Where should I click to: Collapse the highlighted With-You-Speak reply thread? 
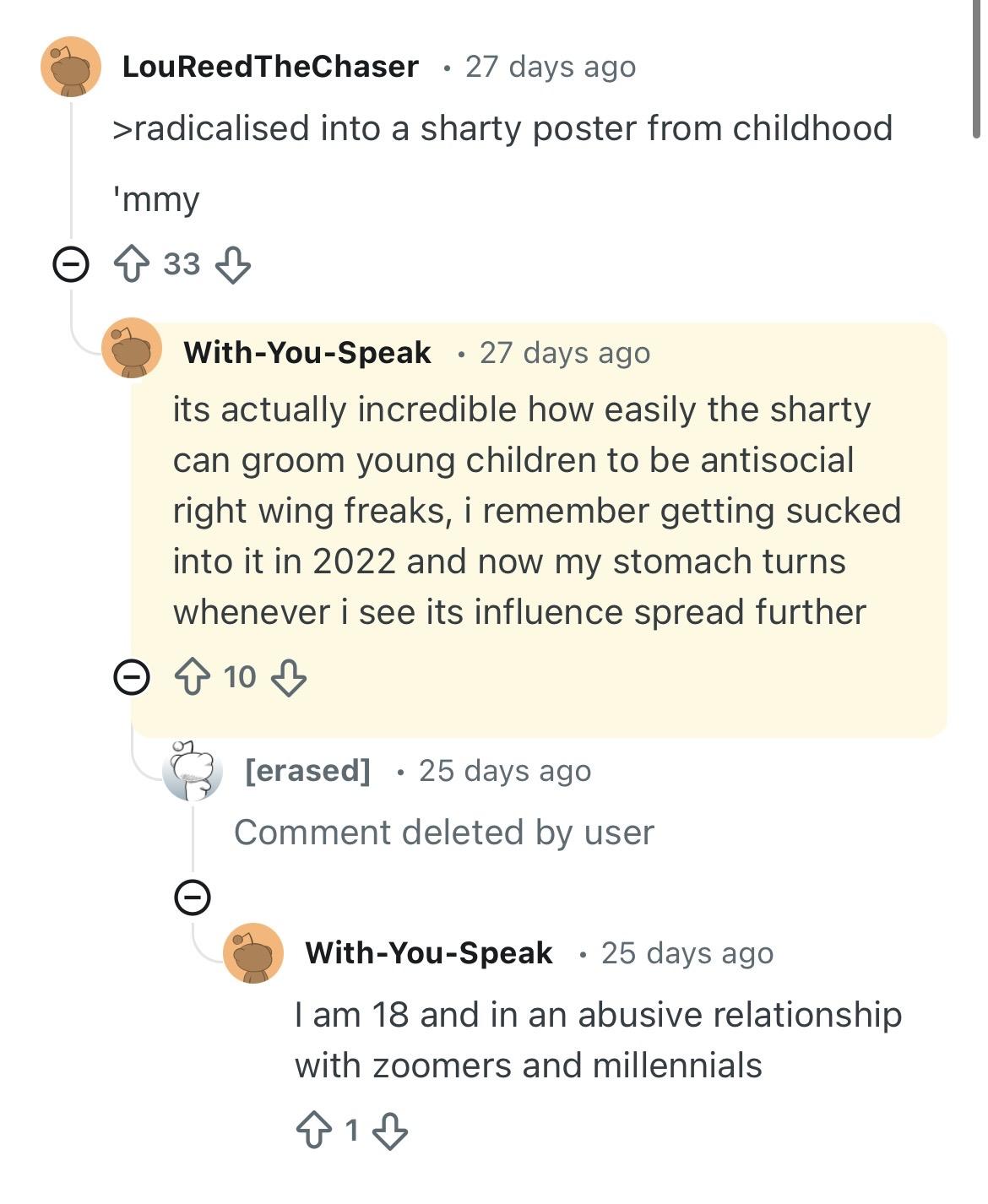[132, 677]
